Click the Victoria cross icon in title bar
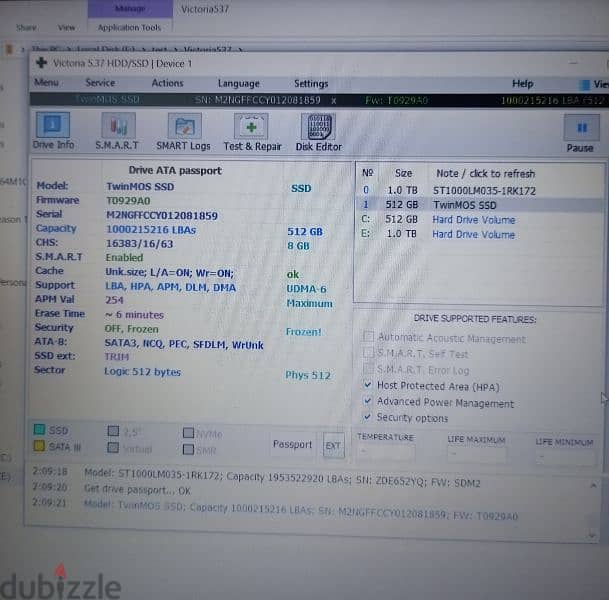 [x=42, y=63]
